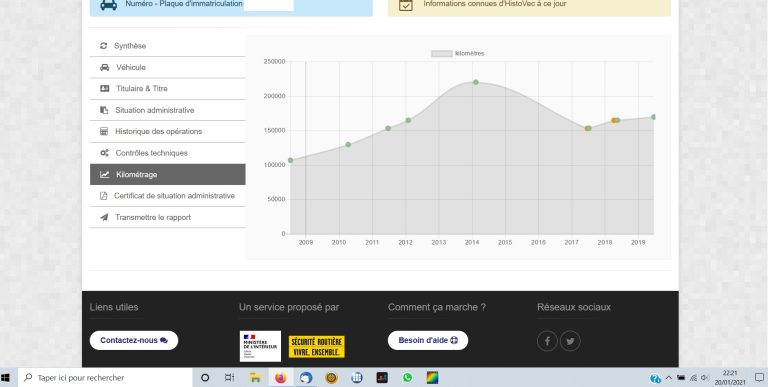
Task: Click the white plate number field
Action: [x=268, y=4]
